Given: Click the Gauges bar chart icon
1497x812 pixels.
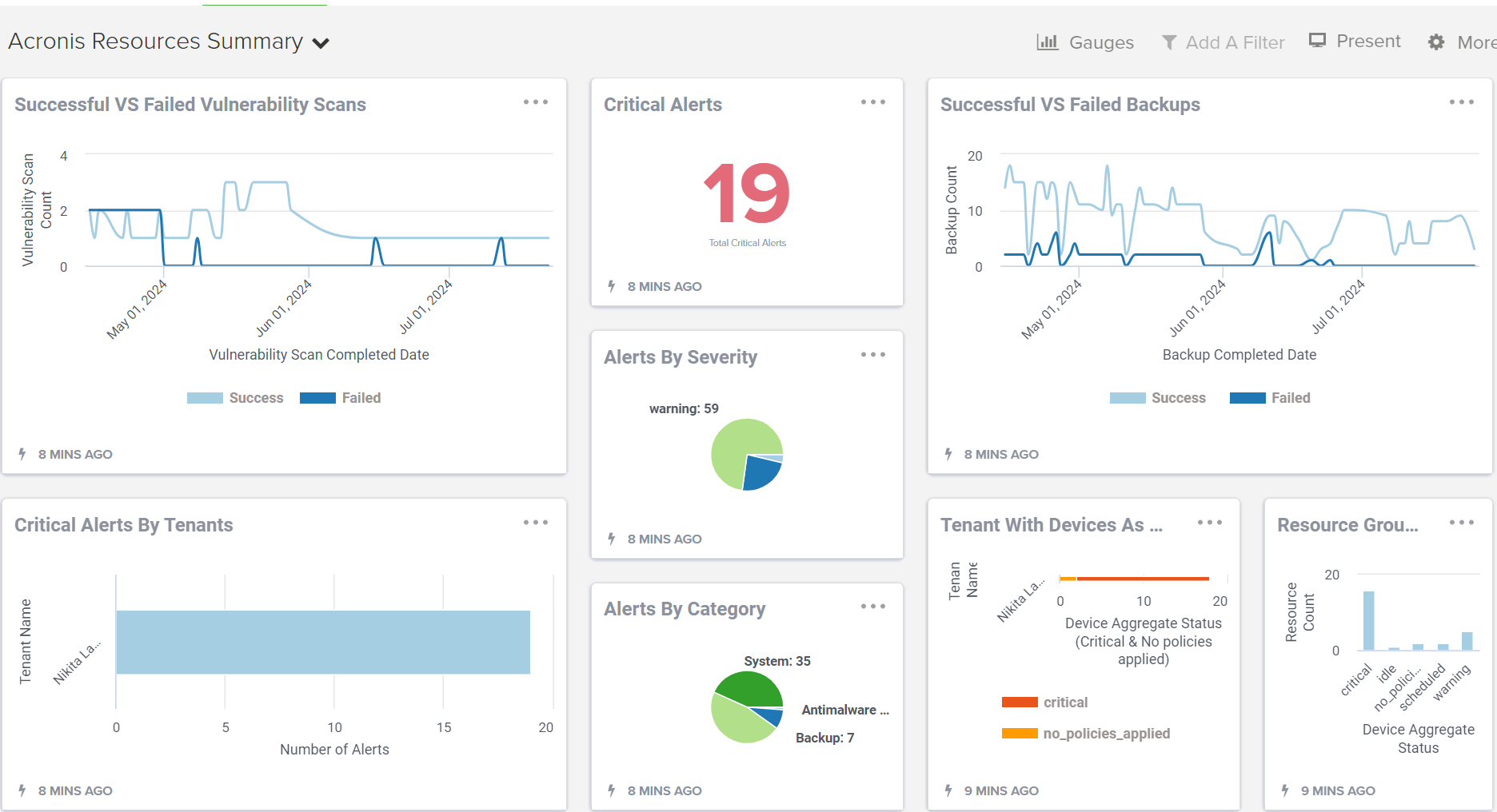Looking at the screenshot, I should click(x=1047, y=42).
